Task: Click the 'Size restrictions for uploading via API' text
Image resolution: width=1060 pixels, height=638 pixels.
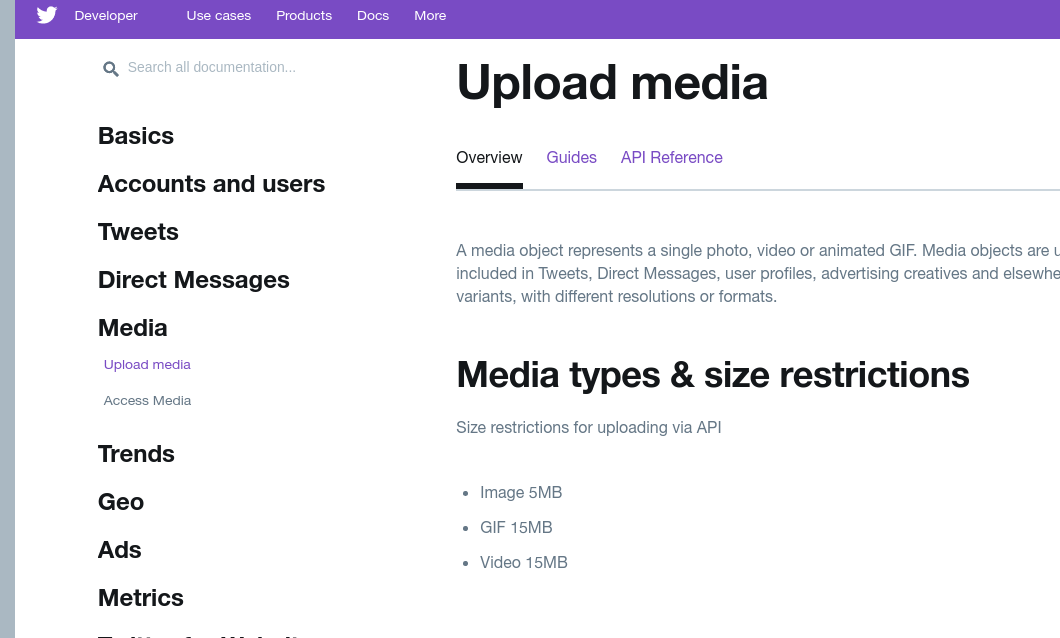Action: [x=588, y=428]
